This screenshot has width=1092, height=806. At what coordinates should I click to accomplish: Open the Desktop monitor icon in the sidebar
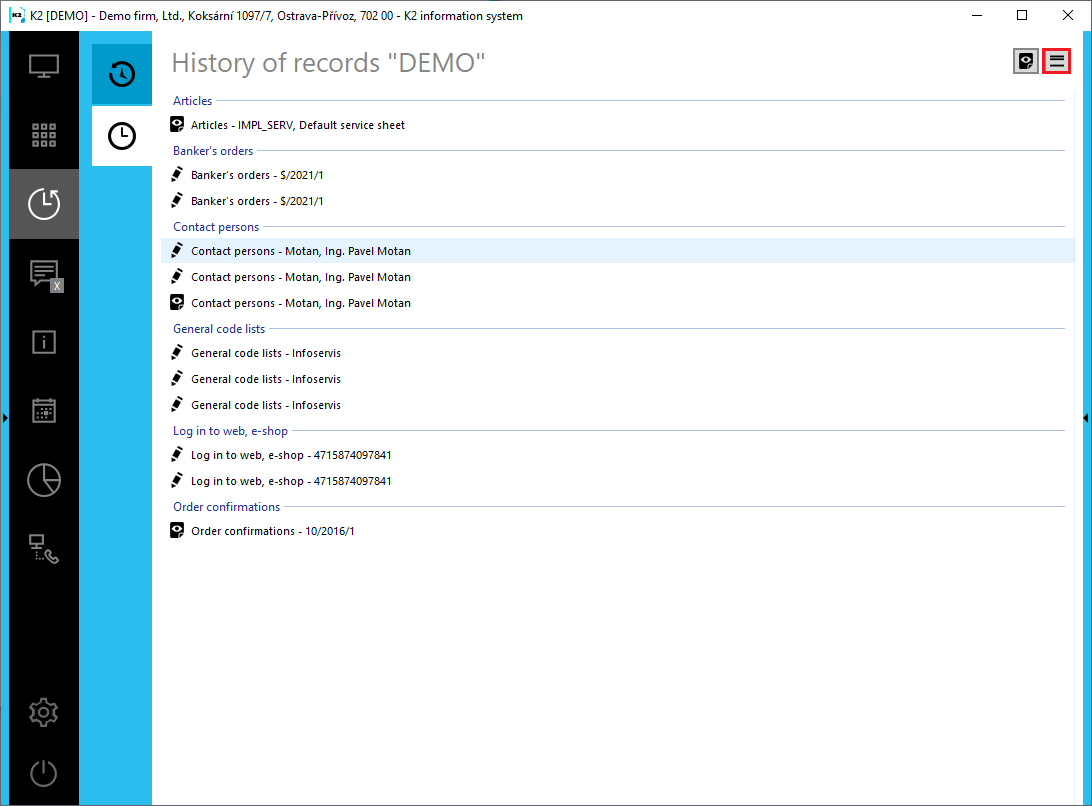click(44, 66)
